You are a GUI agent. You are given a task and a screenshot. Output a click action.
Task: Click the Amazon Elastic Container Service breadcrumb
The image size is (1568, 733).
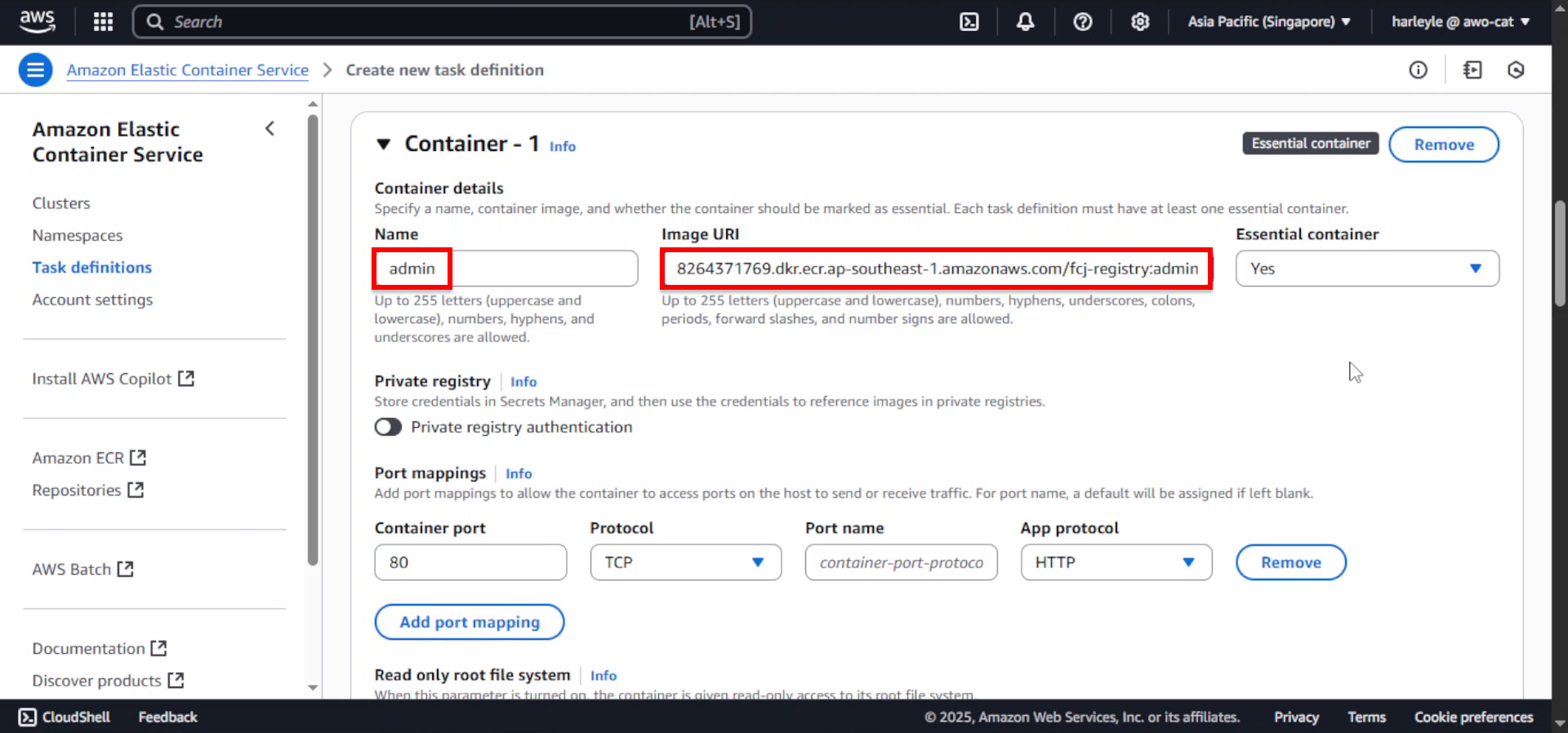(x=188, y=70)
